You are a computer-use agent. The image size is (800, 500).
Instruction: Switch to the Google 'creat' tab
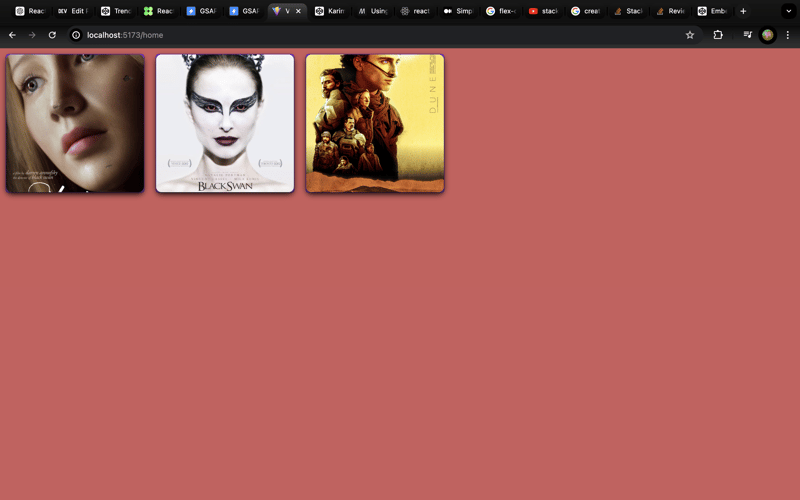[586, 11]
